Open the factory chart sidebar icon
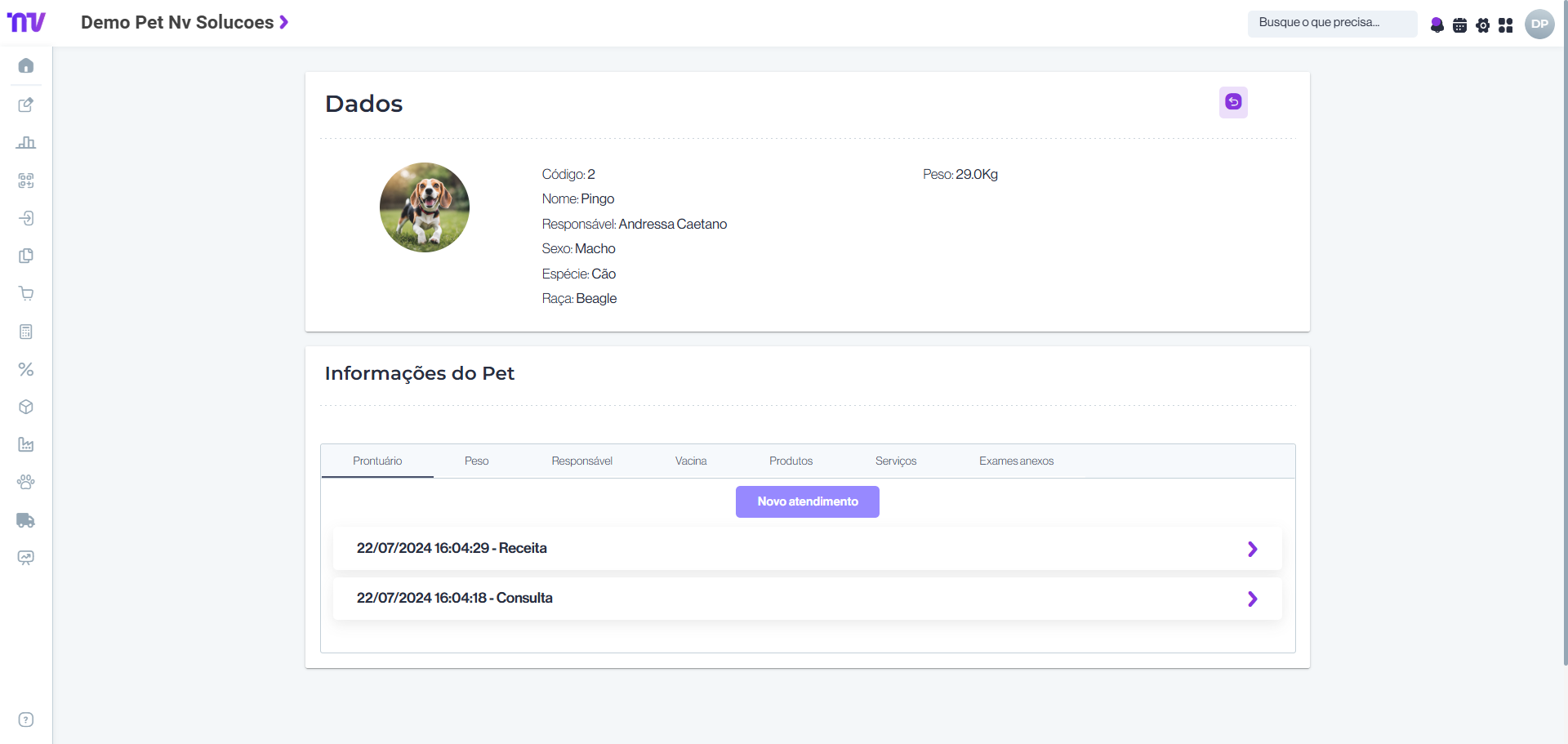This screenshot has width=1568, height=744. pyautogui.click(x=26, y=444)
